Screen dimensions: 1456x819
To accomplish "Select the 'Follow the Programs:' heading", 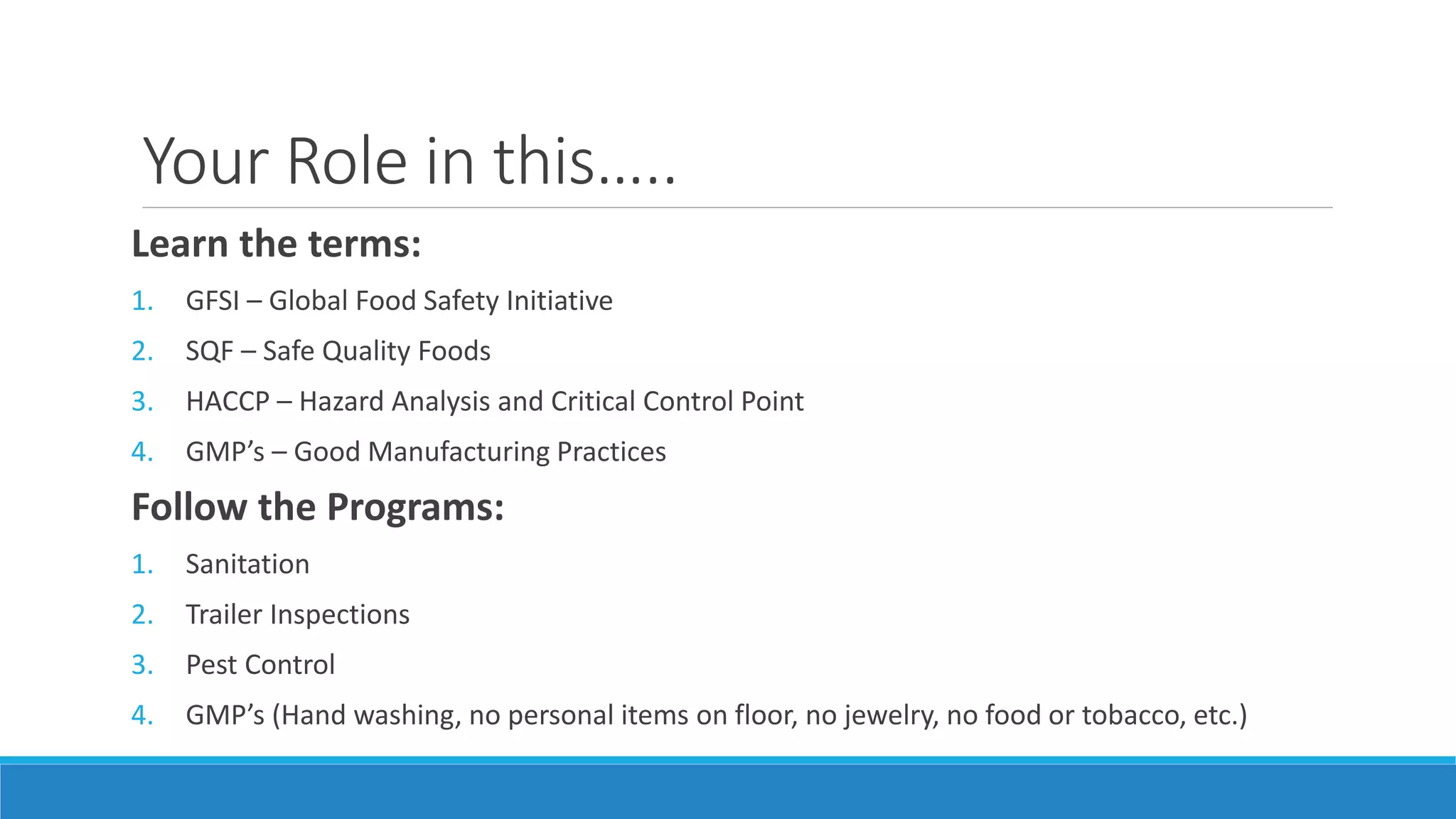I will (318, 508).
